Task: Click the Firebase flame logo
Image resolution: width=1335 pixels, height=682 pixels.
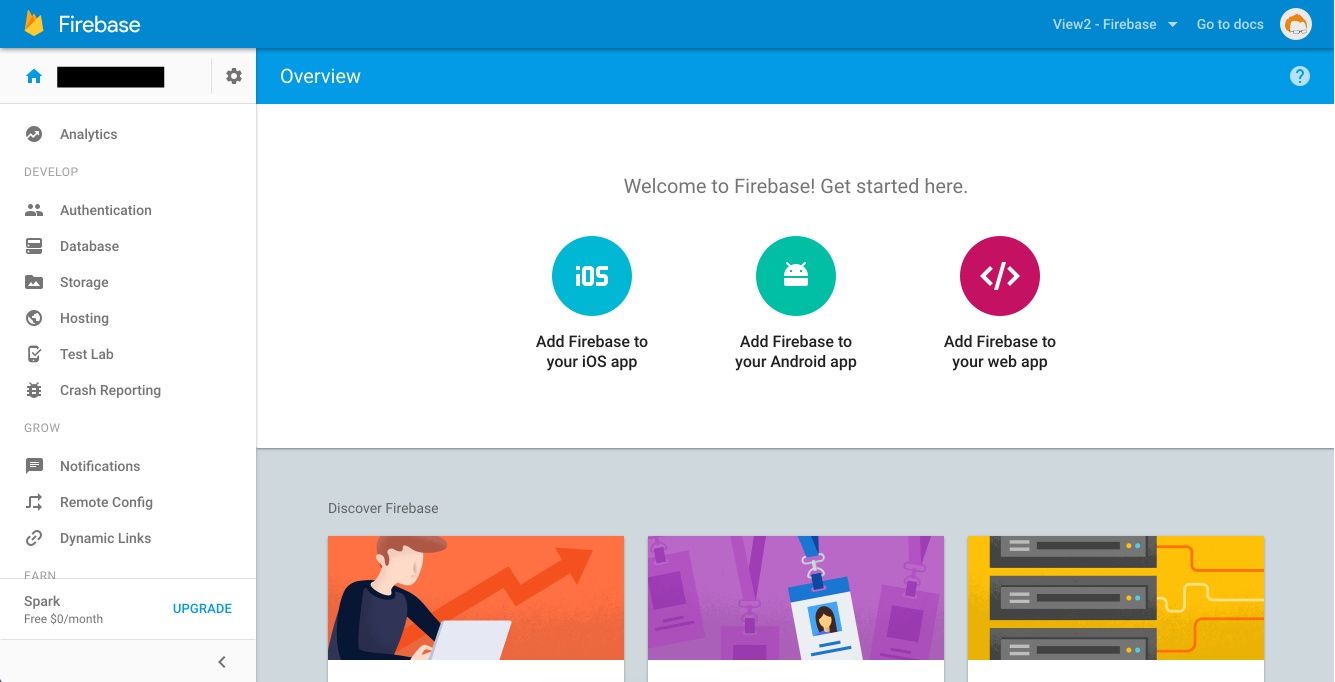Action: coord(35,24)
